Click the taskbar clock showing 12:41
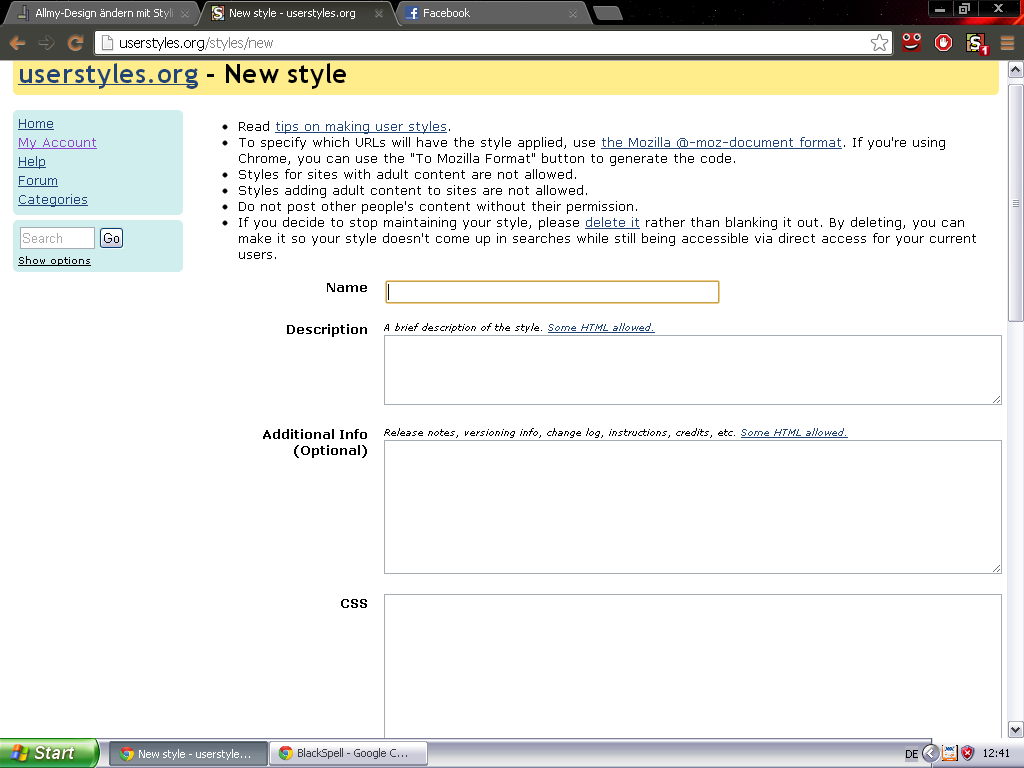The image size is (1024, 768). click(996, 754)
